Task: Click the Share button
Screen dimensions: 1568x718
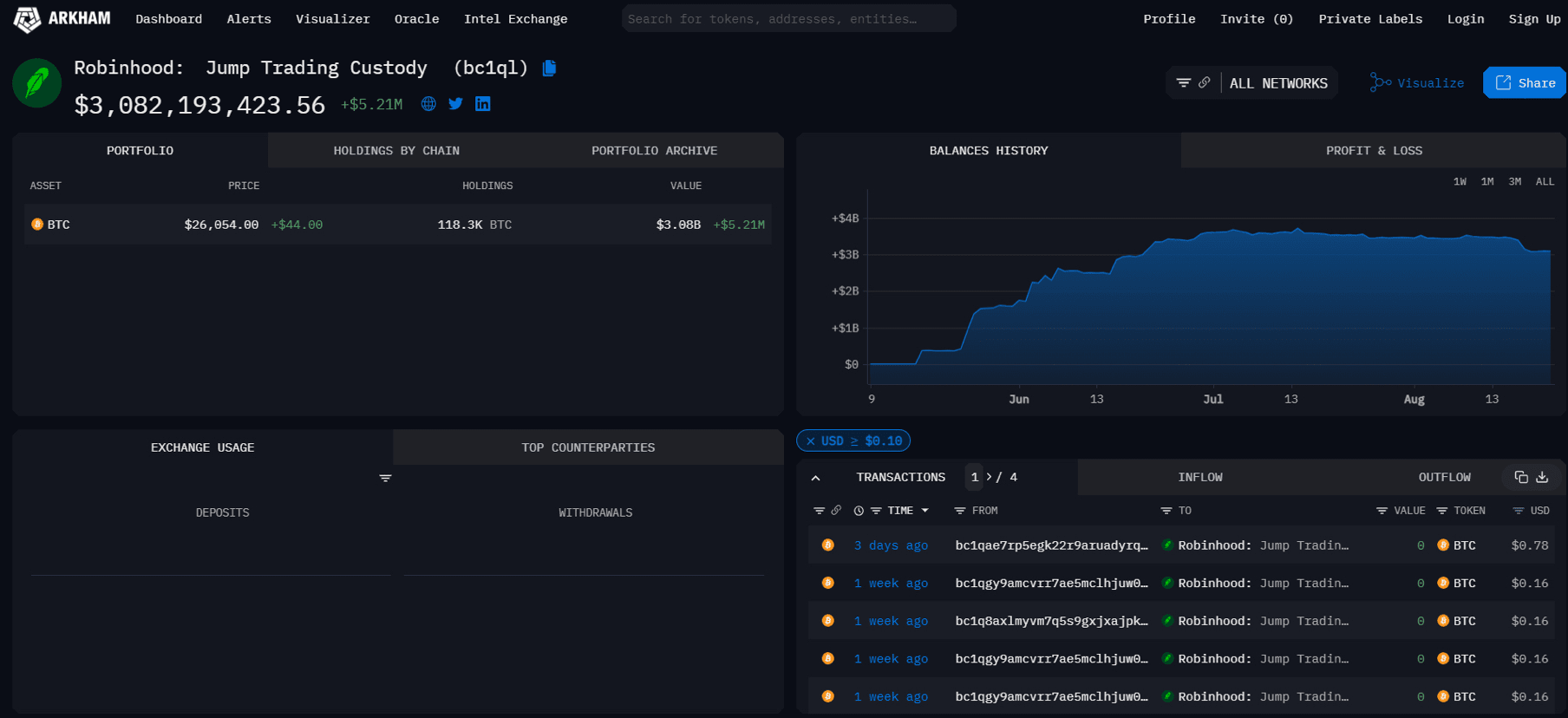Action: 1525,83
